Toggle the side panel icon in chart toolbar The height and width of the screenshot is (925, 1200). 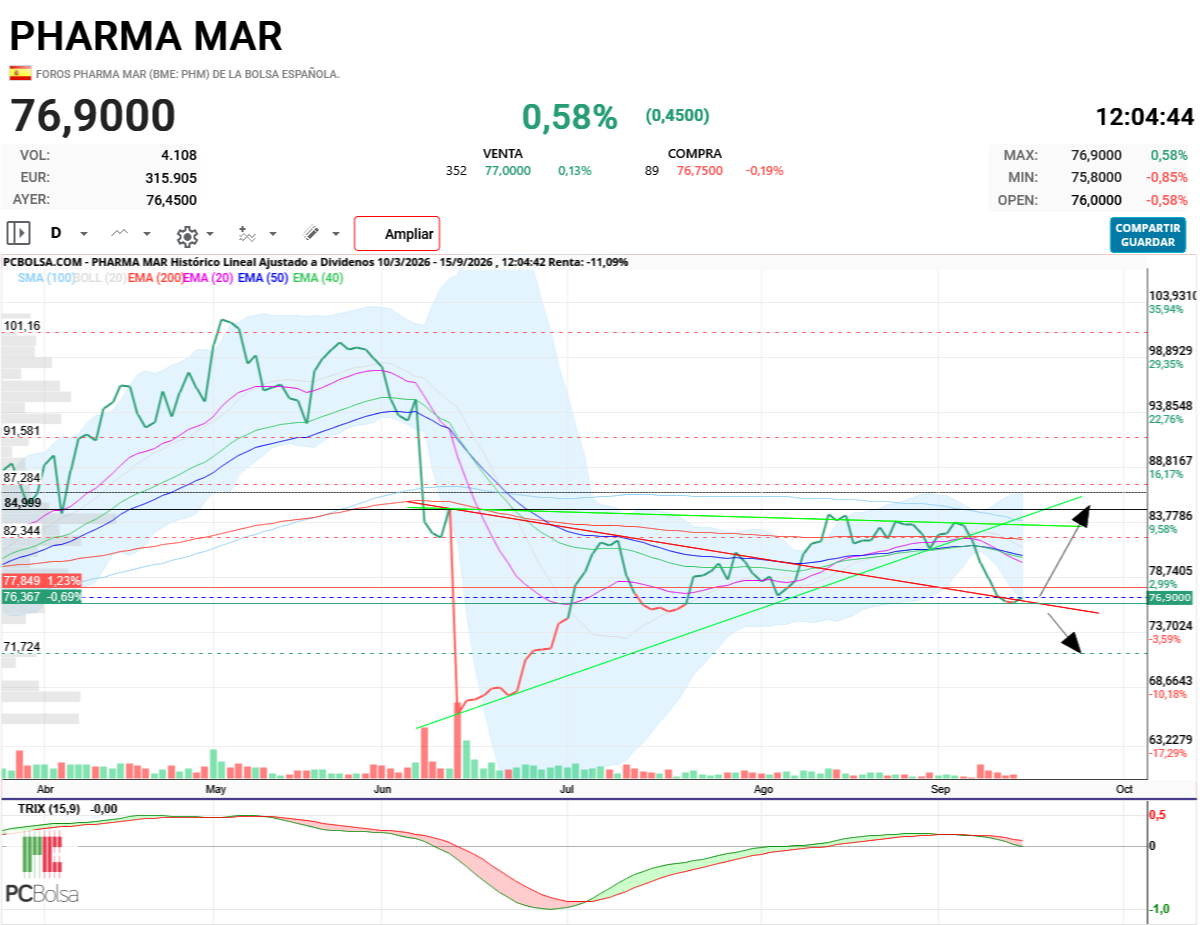18,233
